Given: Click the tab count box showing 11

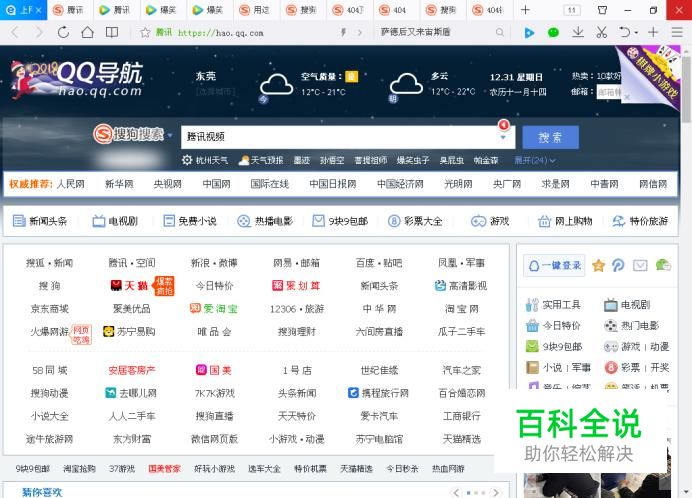Looking at the screenshot, I should [572, 10].
